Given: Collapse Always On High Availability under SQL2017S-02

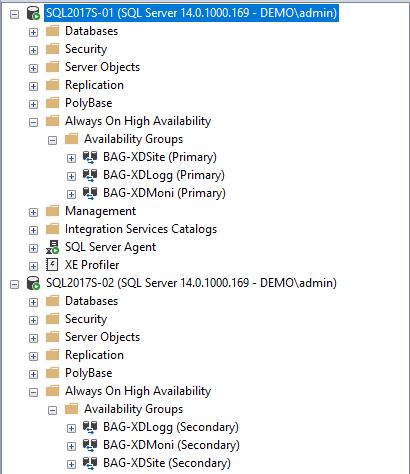Looking at the screenshot, I should [x=33, y=392].
